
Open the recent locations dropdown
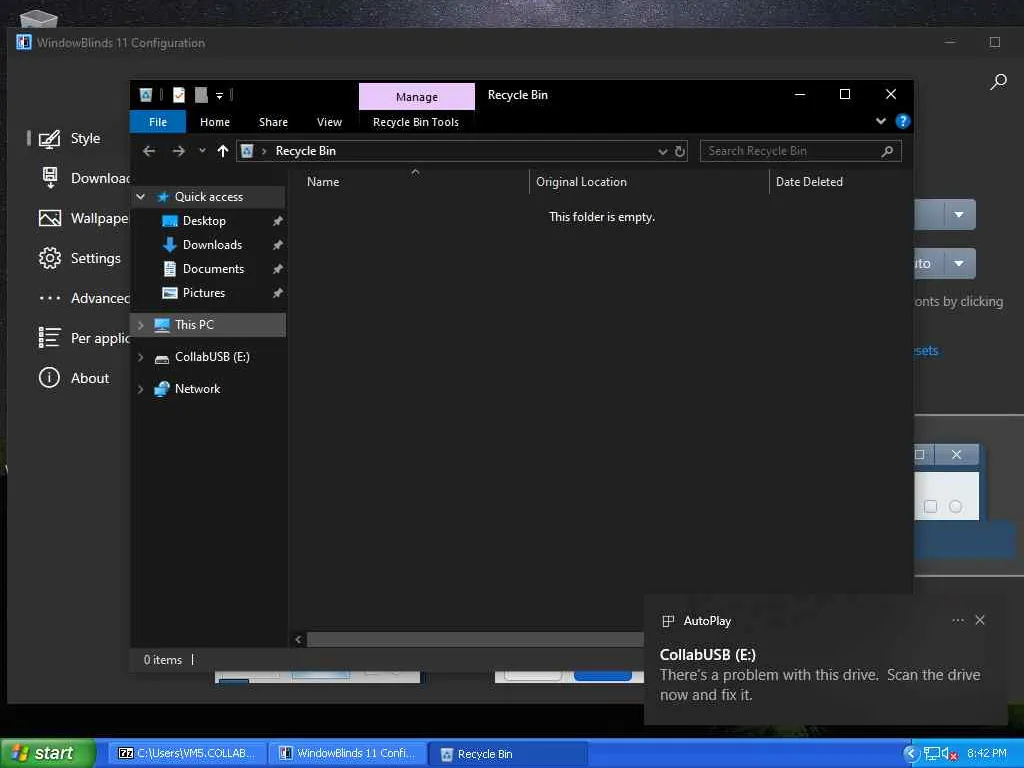click(x=202, y=150)
